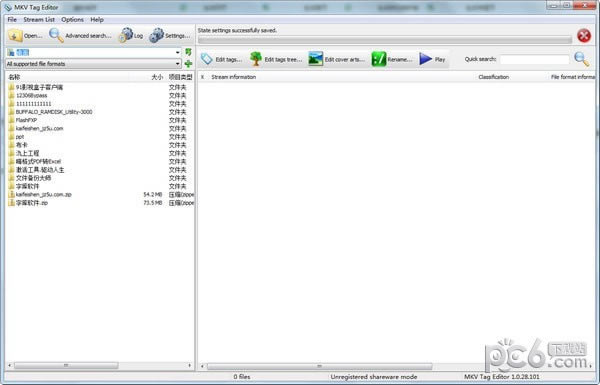Click the quick search magnifier icon
This screenshot has width=600, height=385.
tap(582, 59)
